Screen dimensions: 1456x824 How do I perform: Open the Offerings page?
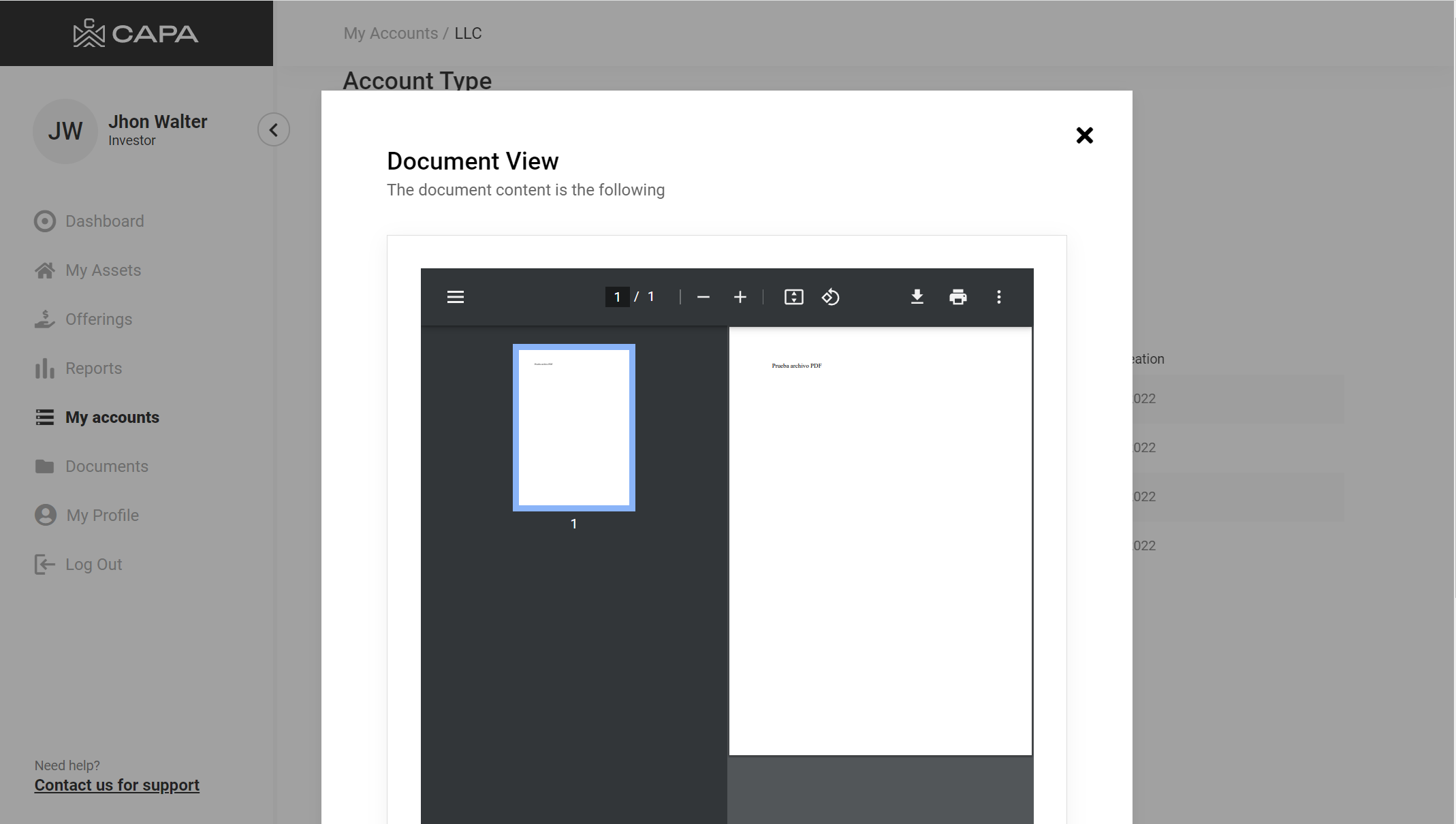(99, 319)
